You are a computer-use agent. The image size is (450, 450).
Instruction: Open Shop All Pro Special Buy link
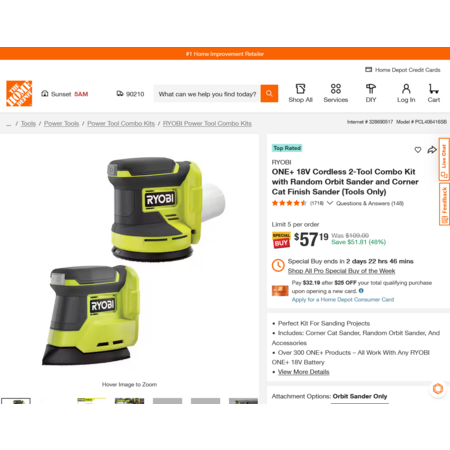coord(341,271)
